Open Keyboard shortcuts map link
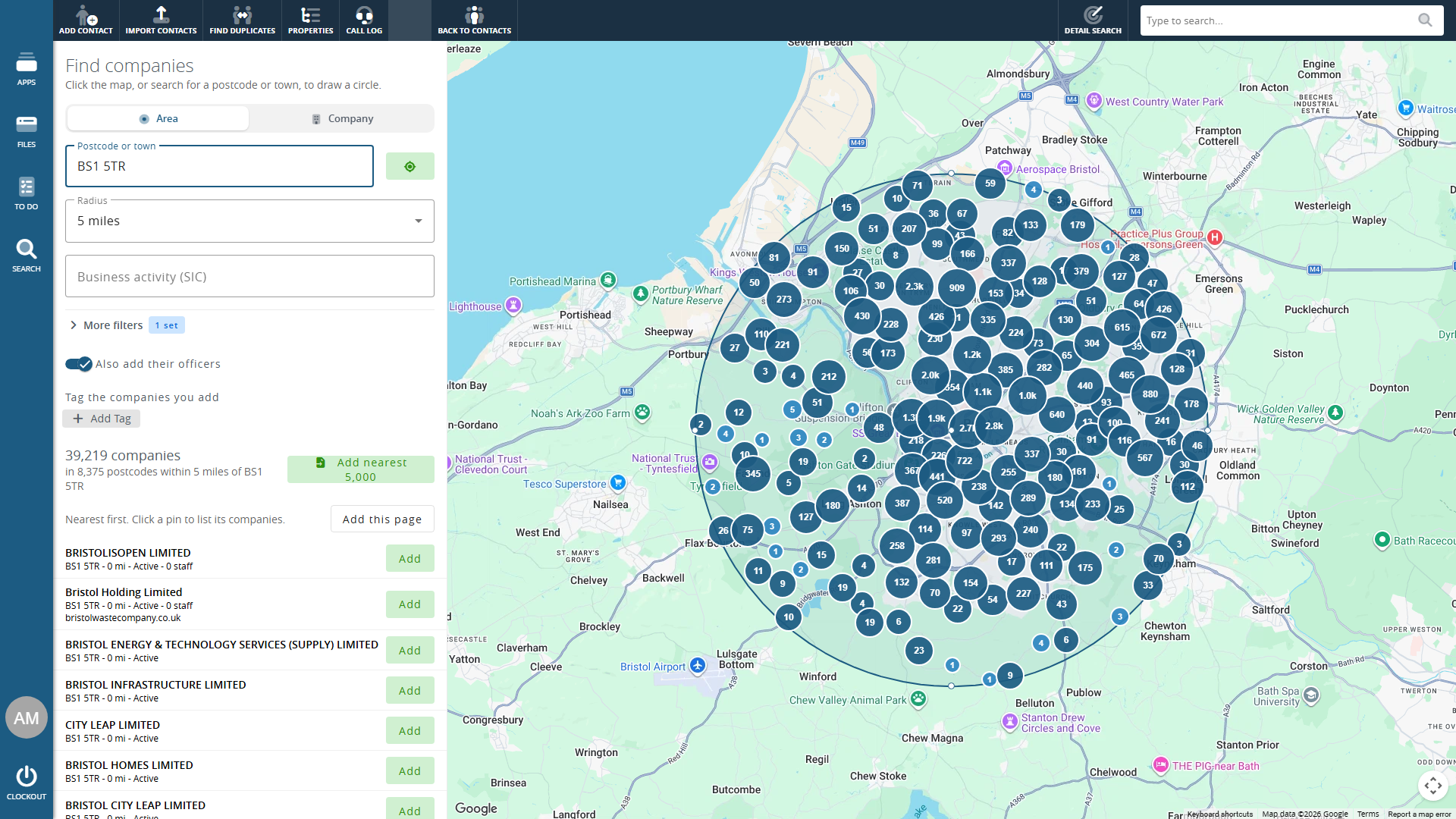Viewport: 1456px width, 819px height. coord(1219,814)
